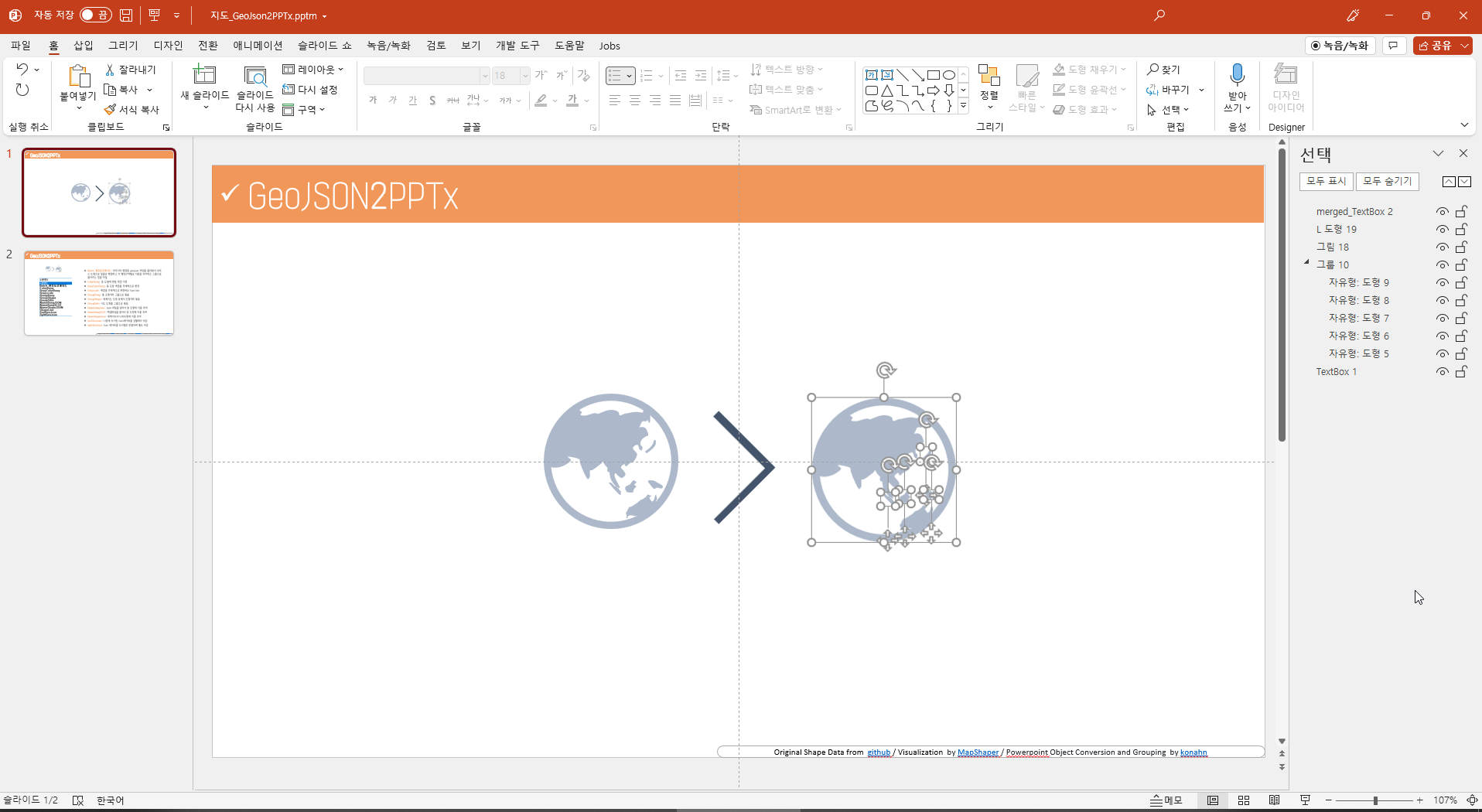The image size is (1482, 812).
Task: Collapse the ribbon with the chevron
Action: [1464, 125]
